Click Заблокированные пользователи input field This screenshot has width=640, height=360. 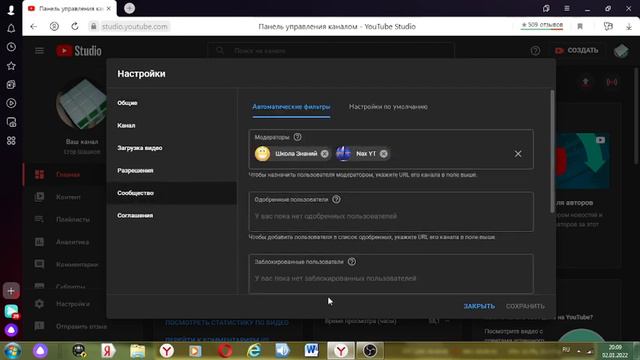391,274
